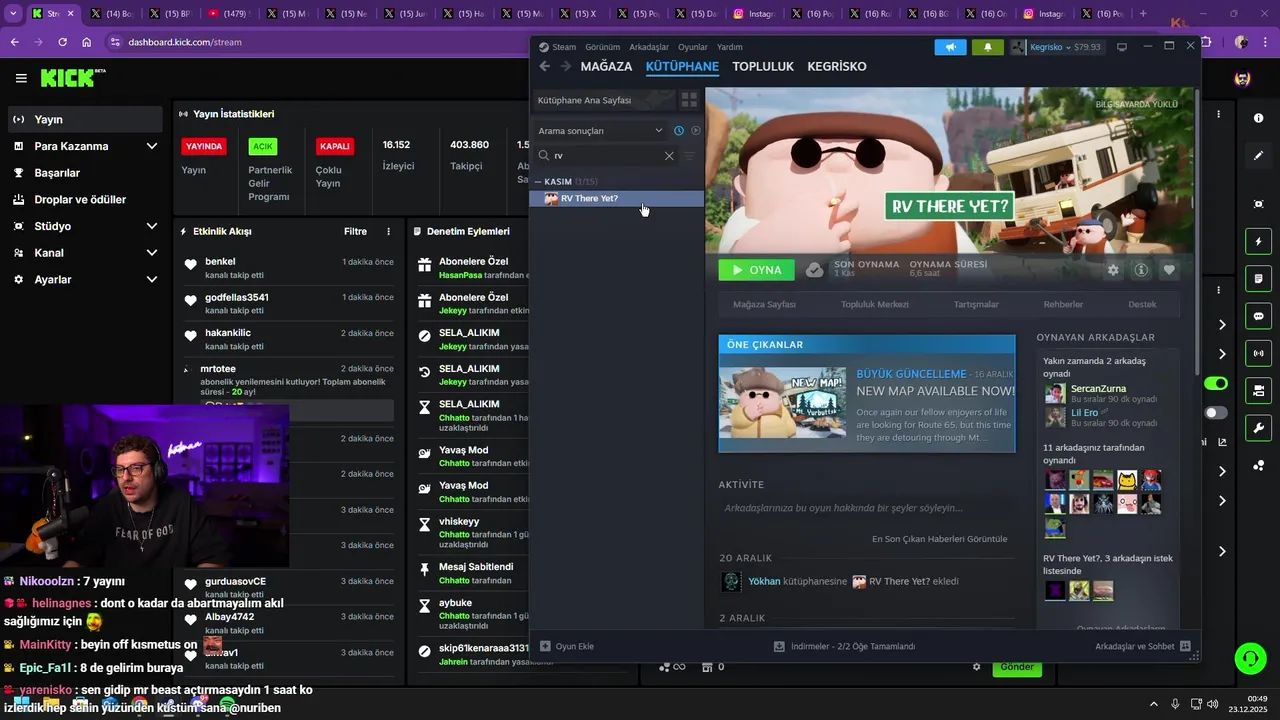Open Kick wrench tools panel
This screenshot has width=1280, height=720.
pyautogui.click(x=1258, y=428)
